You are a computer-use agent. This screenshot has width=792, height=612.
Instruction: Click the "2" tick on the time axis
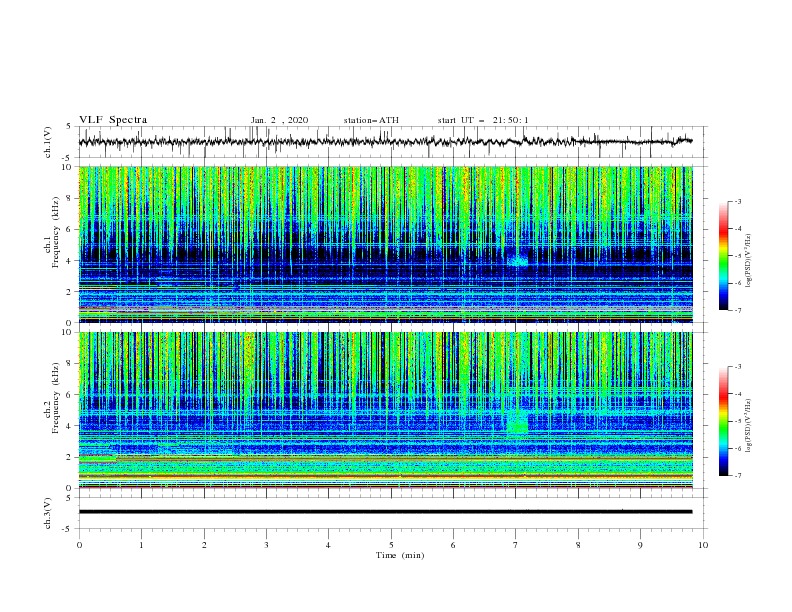click(204, 545)
